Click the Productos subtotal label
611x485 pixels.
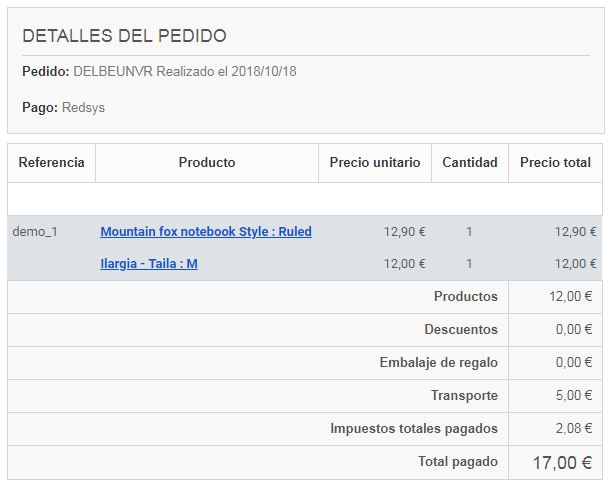click(x=465, y=297)
